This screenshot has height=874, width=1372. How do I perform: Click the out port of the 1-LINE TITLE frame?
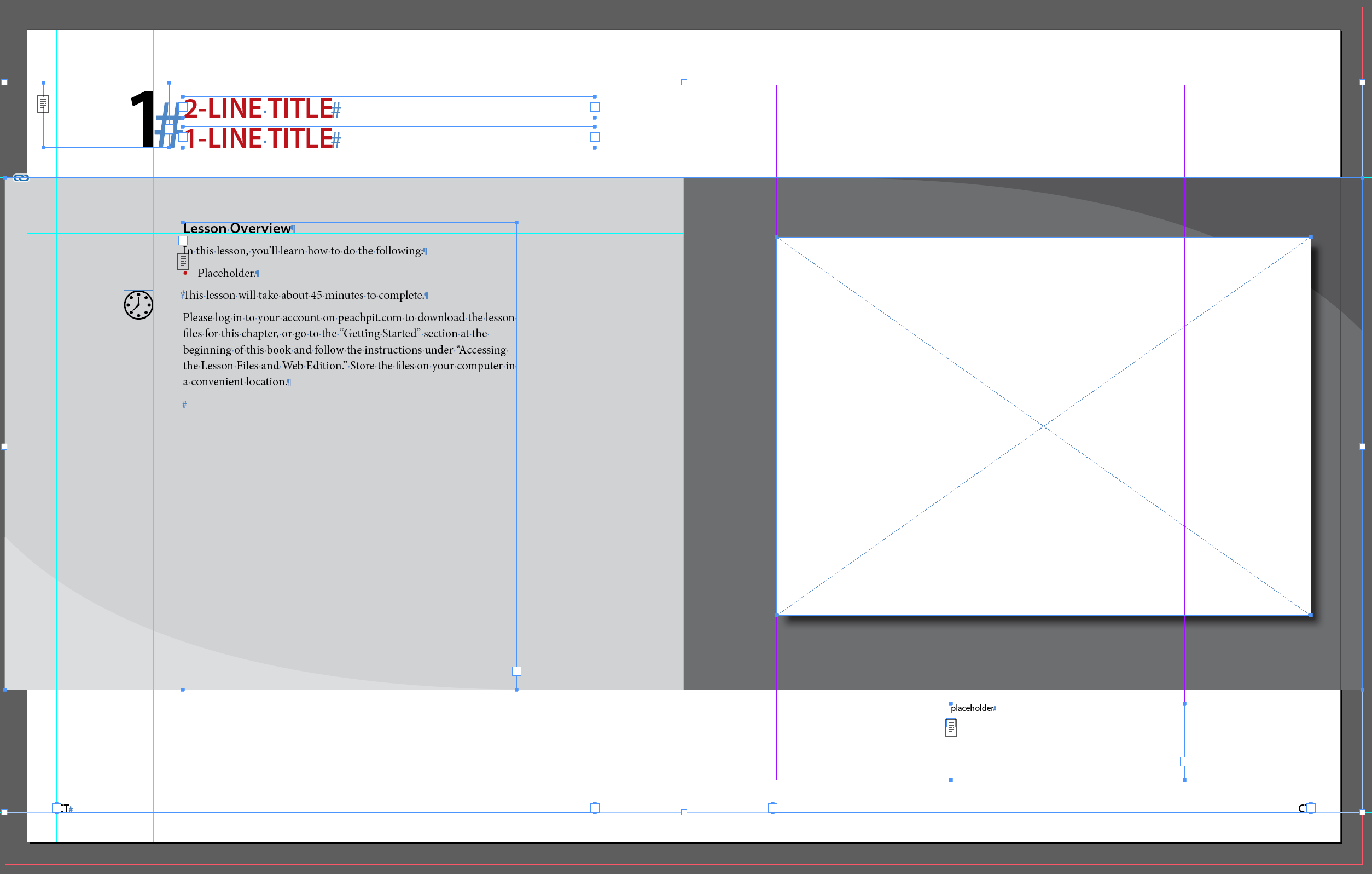click(595, 137)
